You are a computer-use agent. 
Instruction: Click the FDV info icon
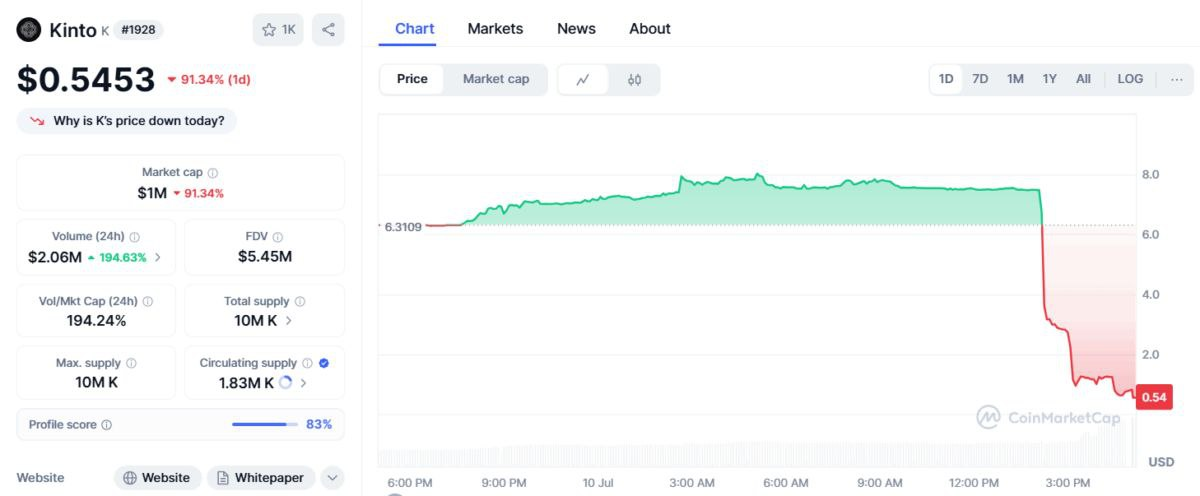tap(277, 237)
